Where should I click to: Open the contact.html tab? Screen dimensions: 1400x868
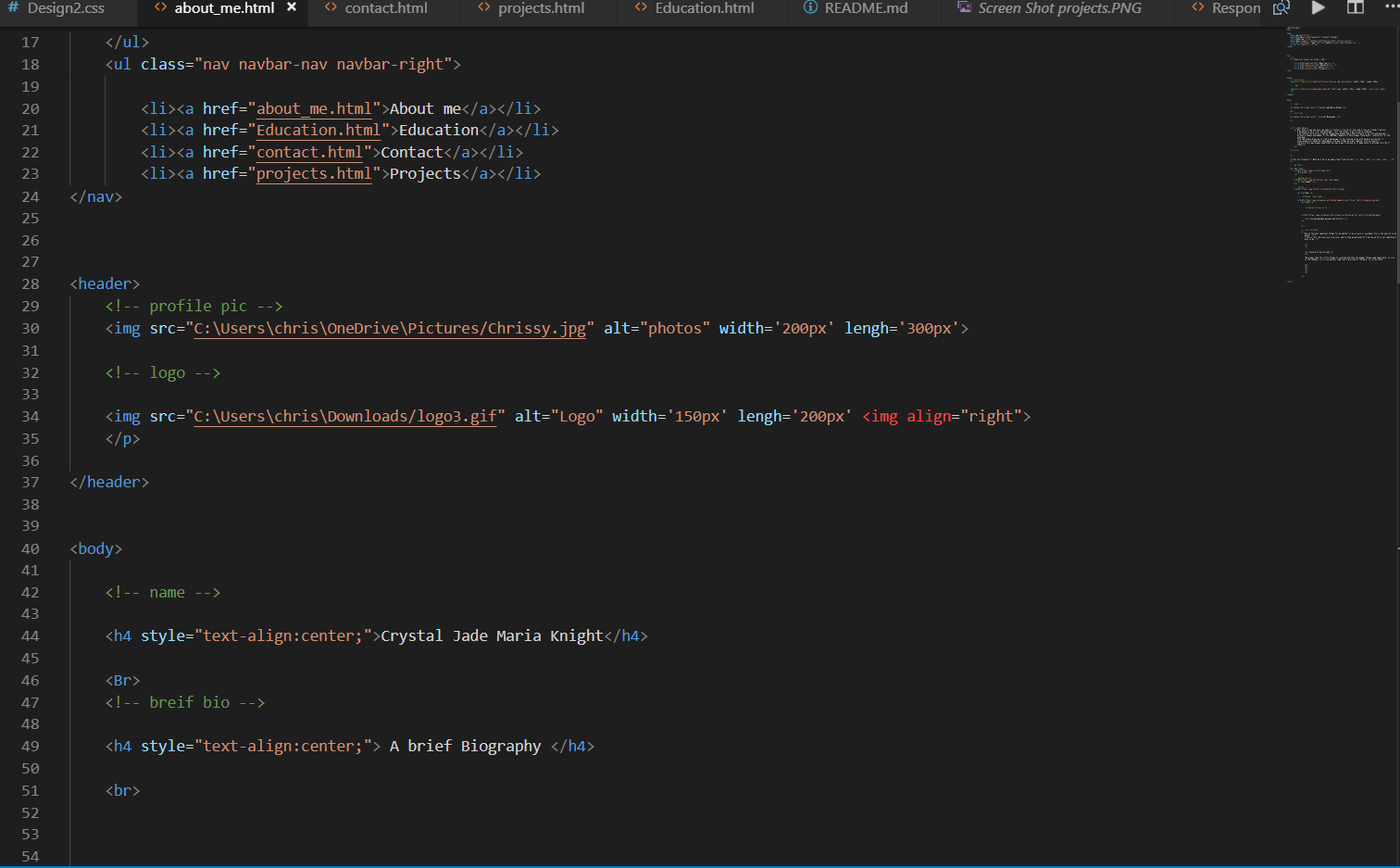[x=386, y=8]
